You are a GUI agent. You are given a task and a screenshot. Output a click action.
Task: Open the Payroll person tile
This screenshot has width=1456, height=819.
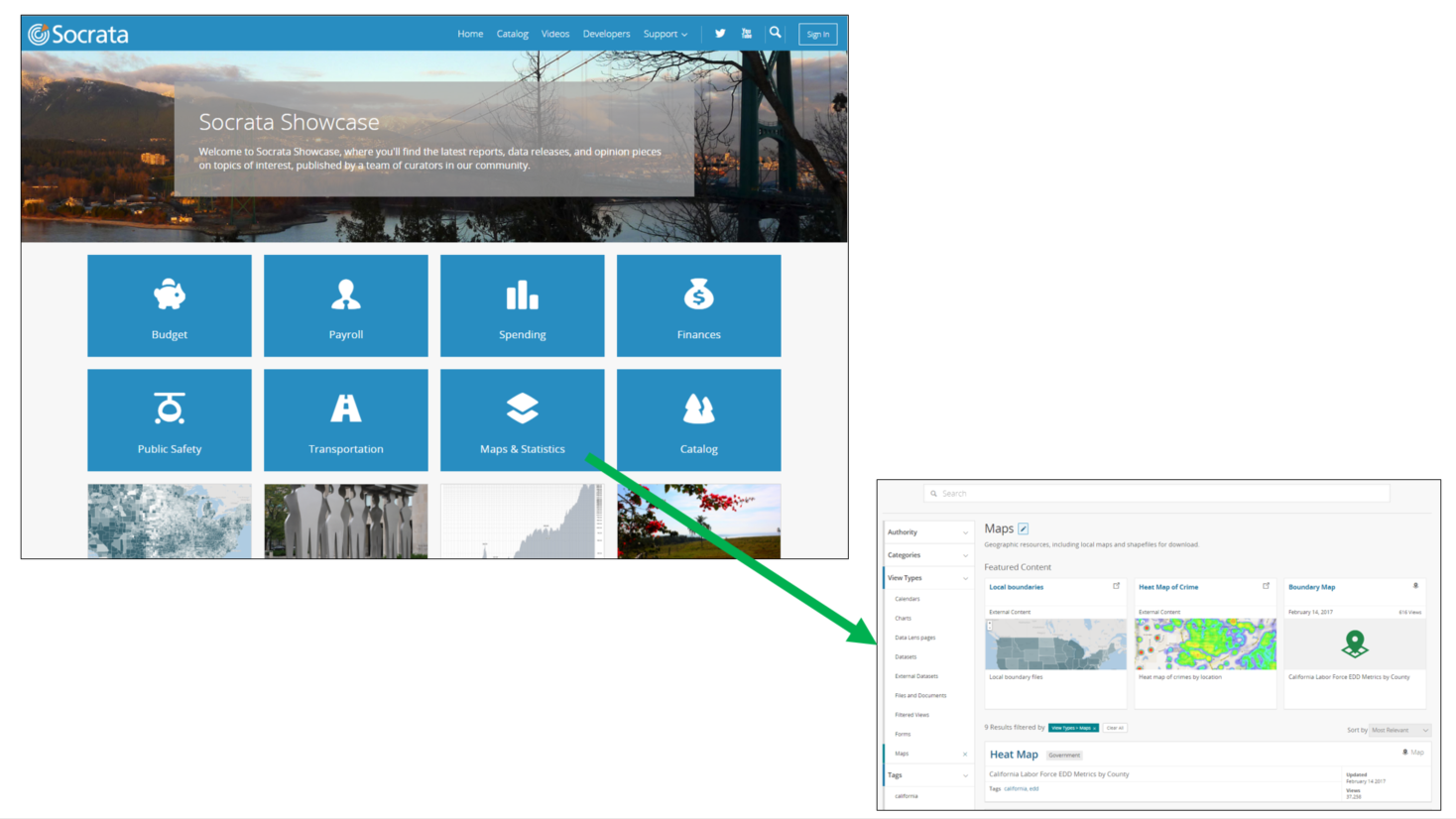(346, 305)
